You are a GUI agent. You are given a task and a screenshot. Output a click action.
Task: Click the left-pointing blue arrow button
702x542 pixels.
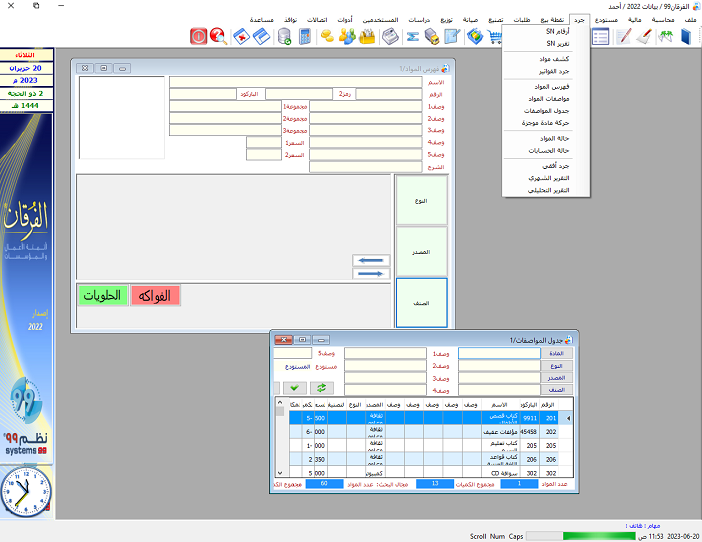370,260
